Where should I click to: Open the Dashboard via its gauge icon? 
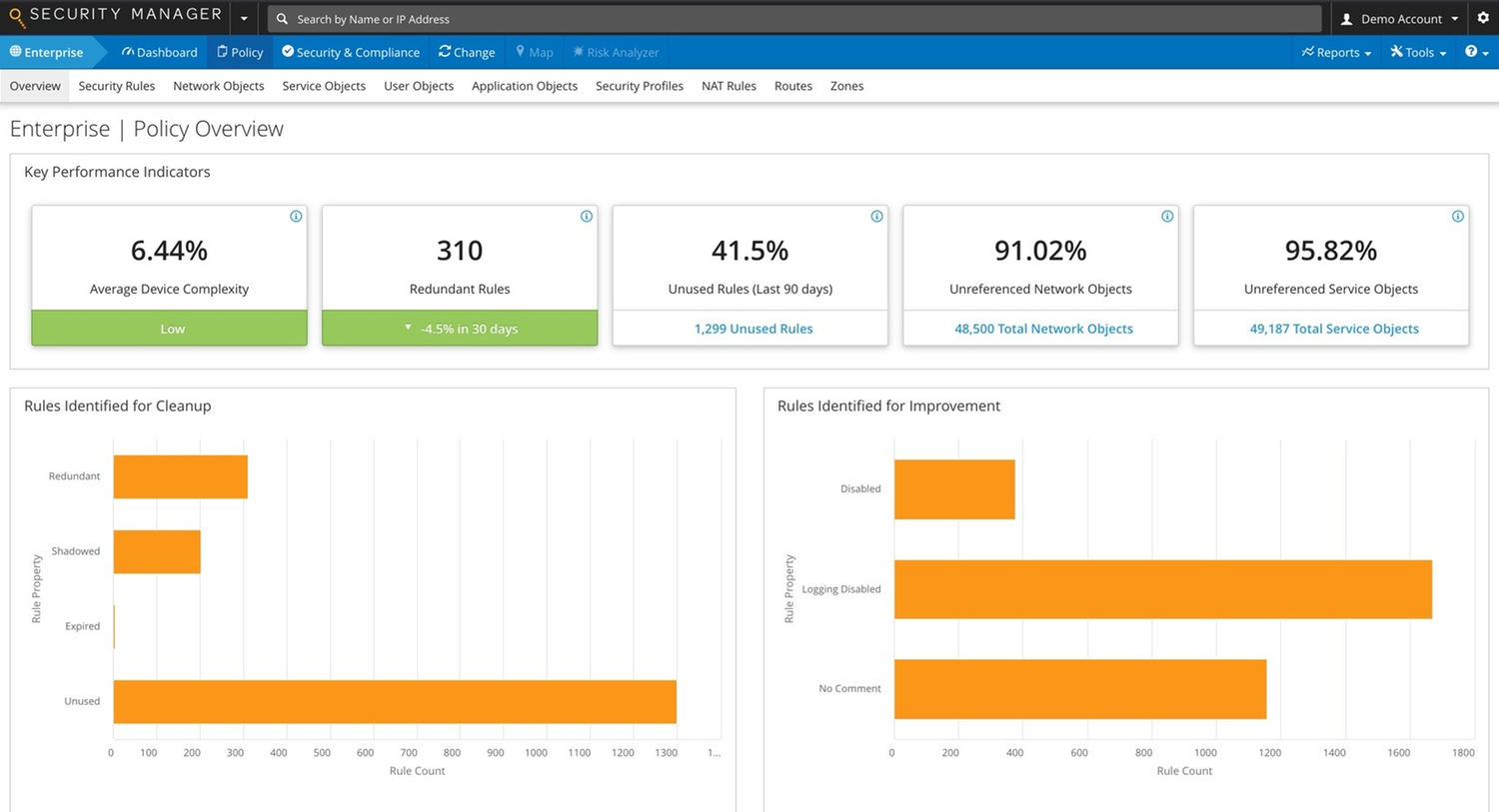(131, 52)
